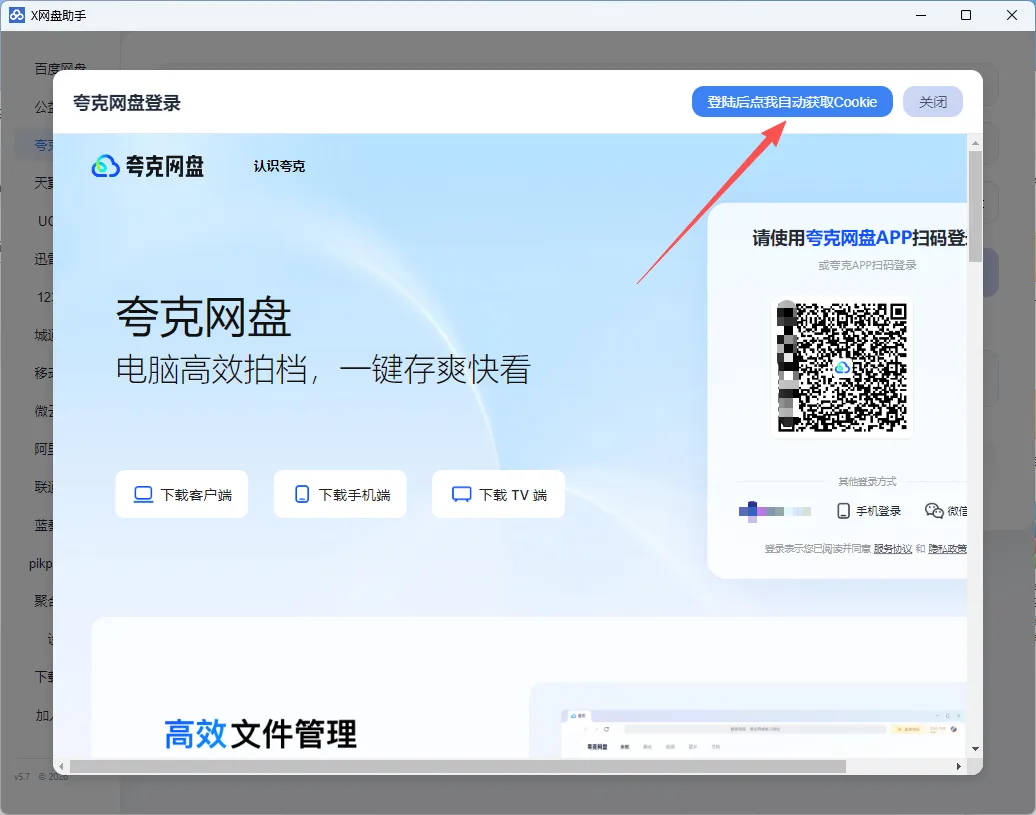The height and width of the screenshot is (815, 1036).
Task: Minimize the X网盘助手 window
Action: tap(920, 15)
